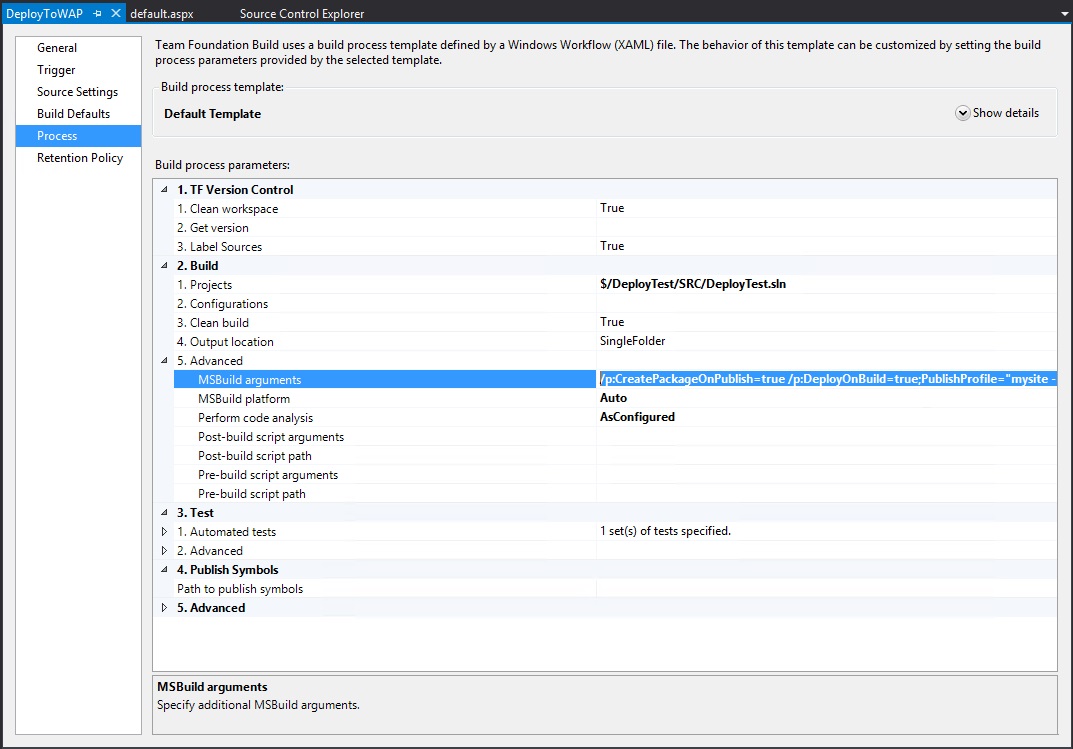
Task: Select Build Defaults in the sidebar
Action: (72, 113)
